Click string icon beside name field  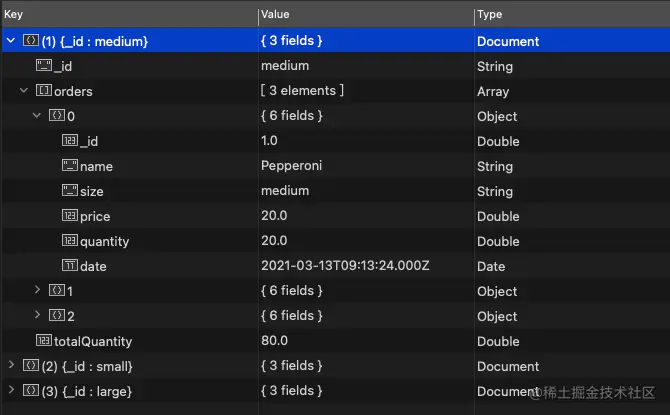click(70, 165)
